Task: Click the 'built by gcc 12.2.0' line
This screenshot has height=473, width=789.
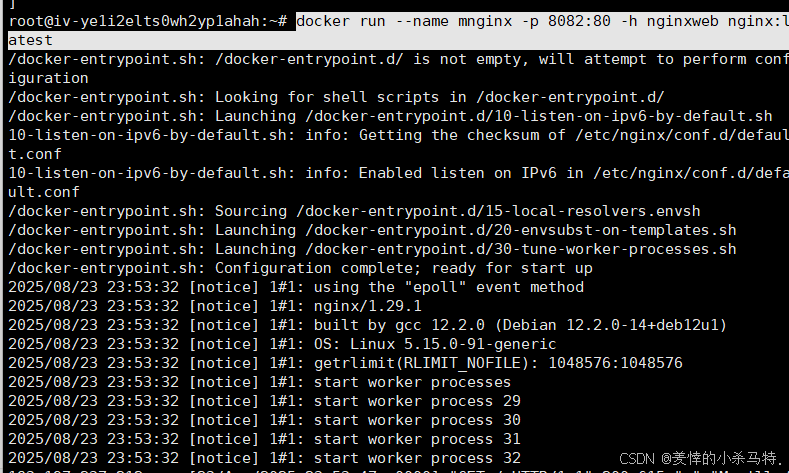Action: 368,325
